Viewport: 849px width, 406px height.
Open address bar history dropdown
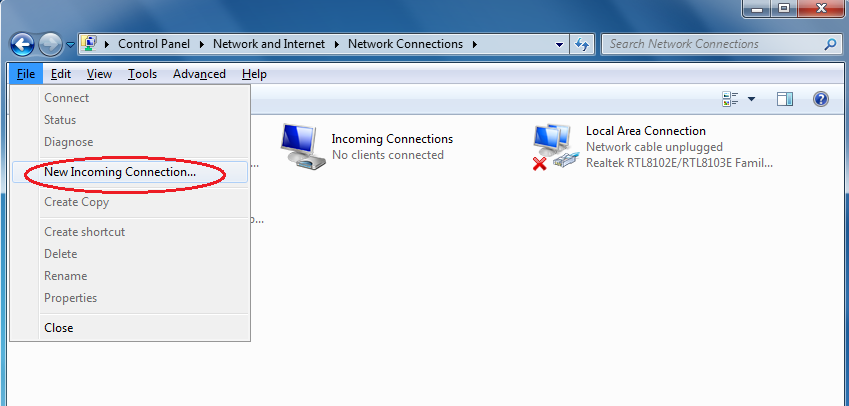coord(559,45)
